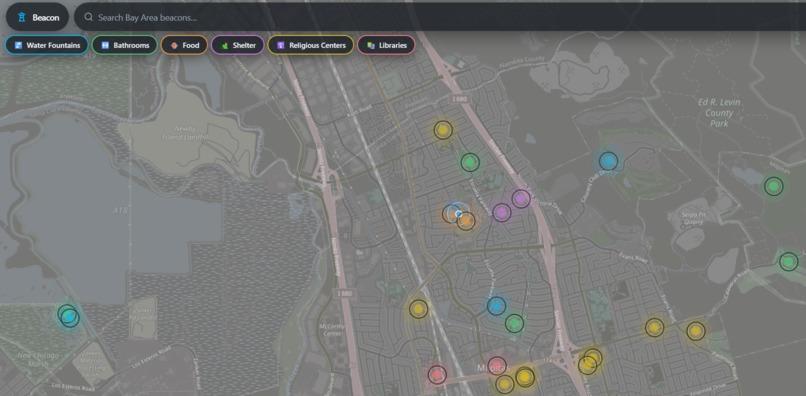Focus the Search Bay Area beacons field

coord(440,17)
